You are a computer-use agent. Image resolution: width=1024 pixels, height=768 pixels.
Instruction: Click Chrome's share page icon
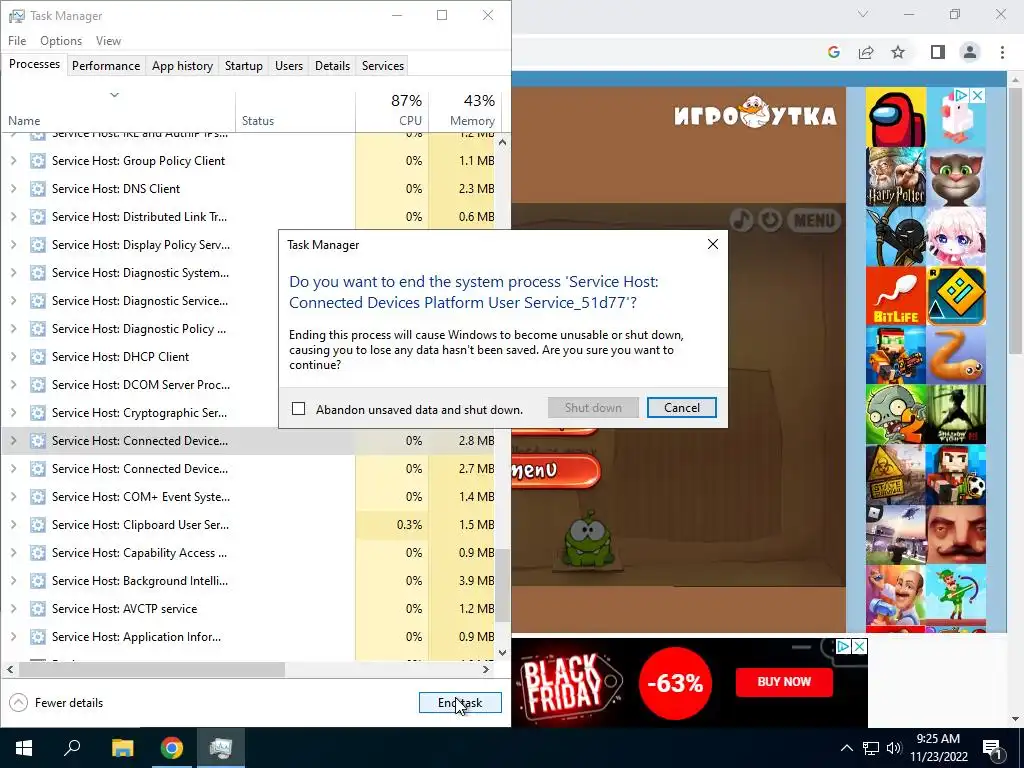(866, 52)
